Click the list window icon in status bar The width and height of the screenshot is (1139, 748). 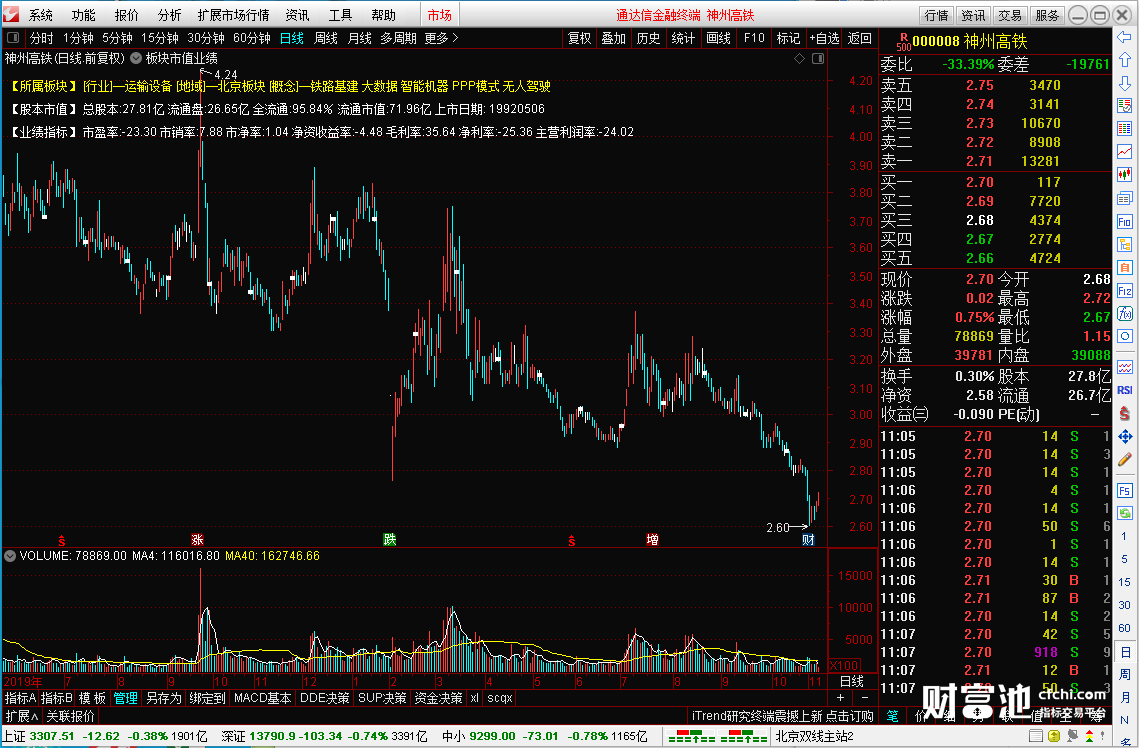[1036, 736]
